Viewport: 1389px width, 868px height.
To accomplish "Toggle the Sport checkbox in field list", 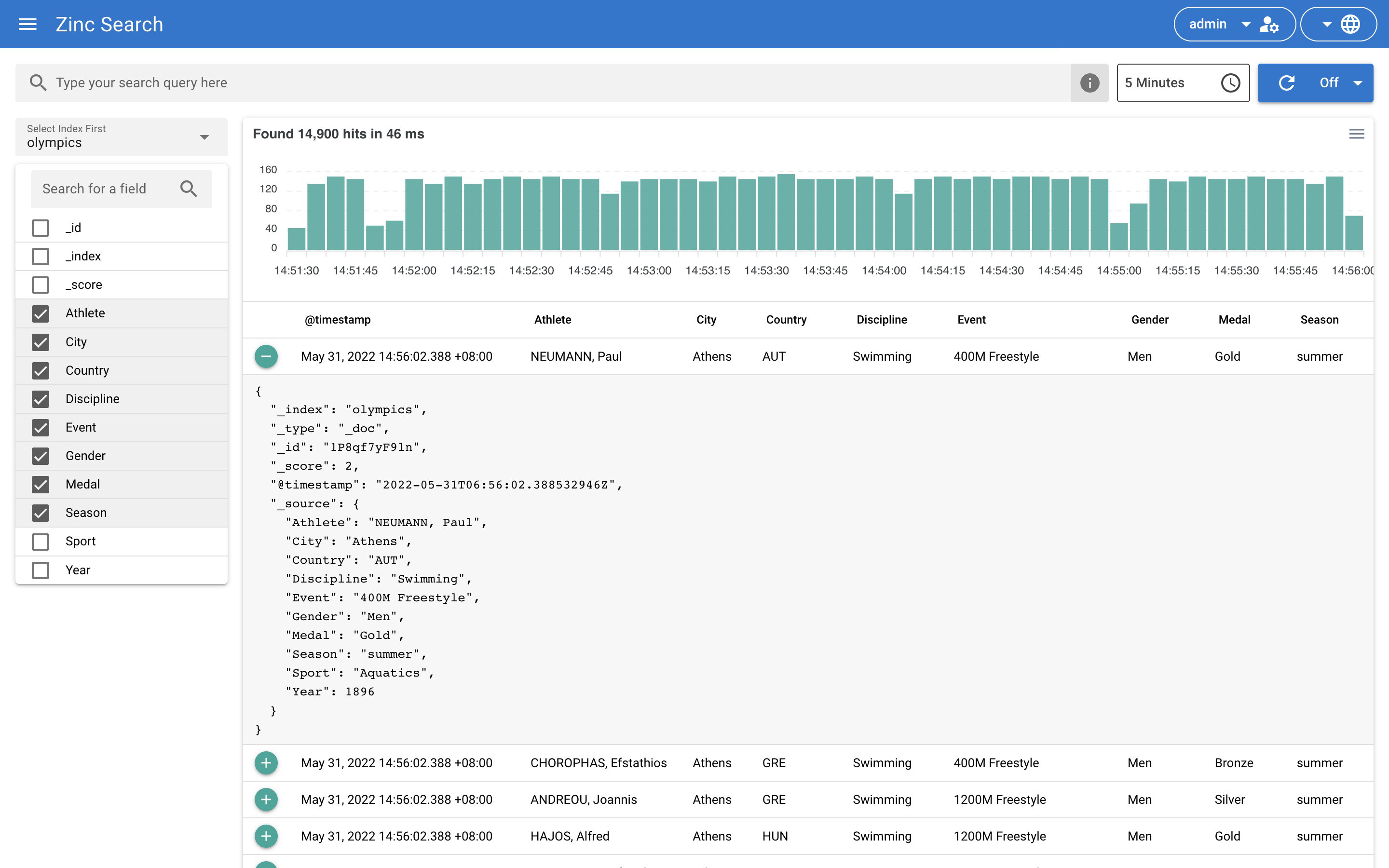I will click(40, 541).
